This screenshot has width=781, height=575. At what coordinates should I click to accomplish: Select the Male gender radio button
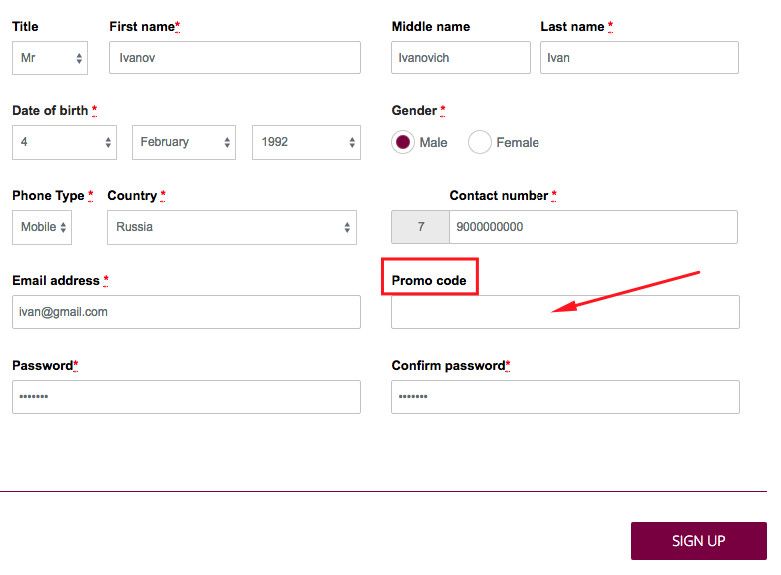point(403,143)
